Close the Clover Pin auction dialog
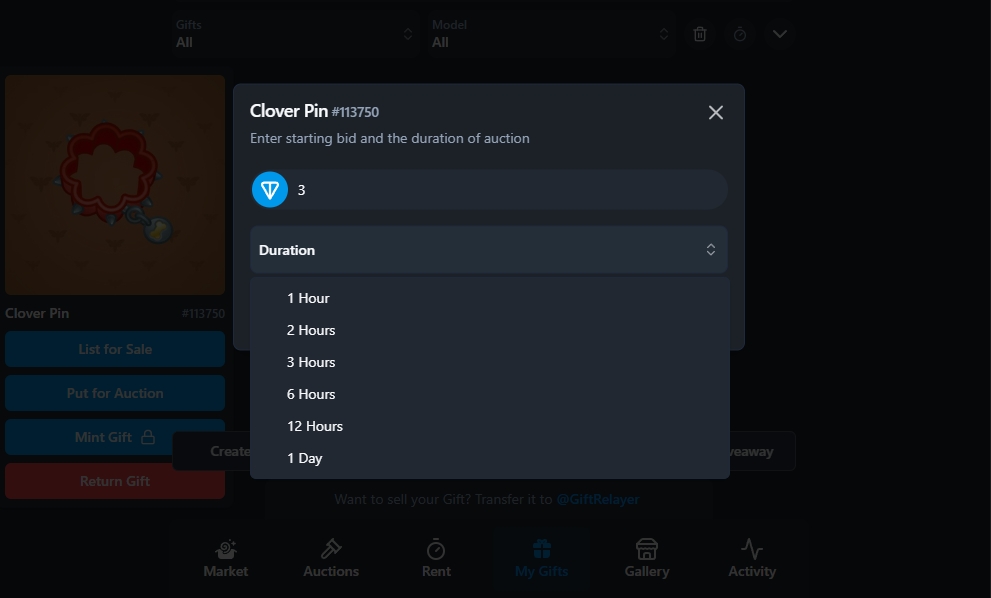Screen dimensions: 991x598 (x=715, y=113)
